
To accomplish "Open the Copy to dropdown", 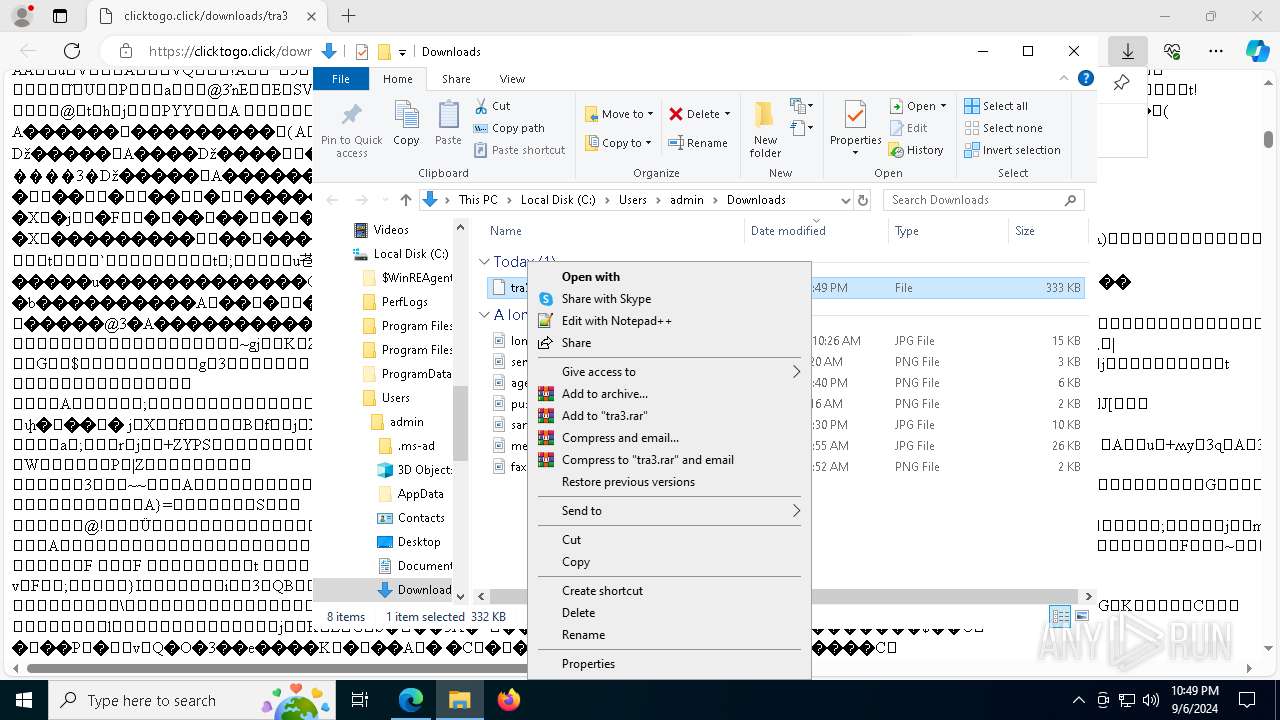I will tap(619, 143).
